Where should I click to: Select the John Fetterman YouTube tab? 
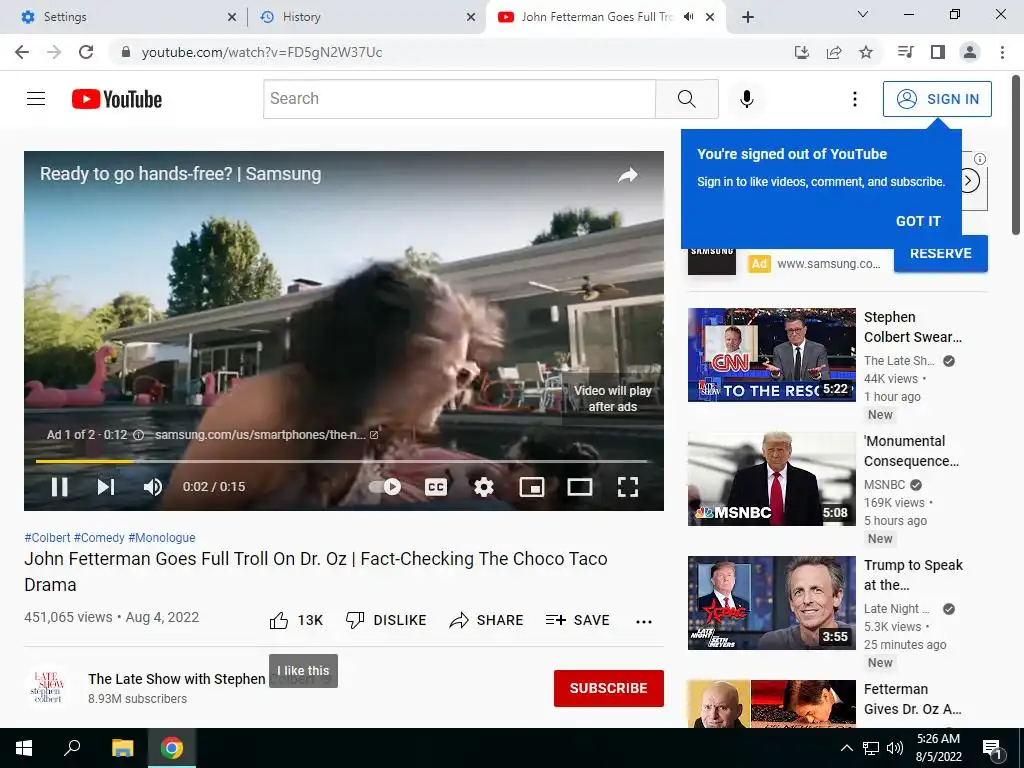(x=596, y=17)
